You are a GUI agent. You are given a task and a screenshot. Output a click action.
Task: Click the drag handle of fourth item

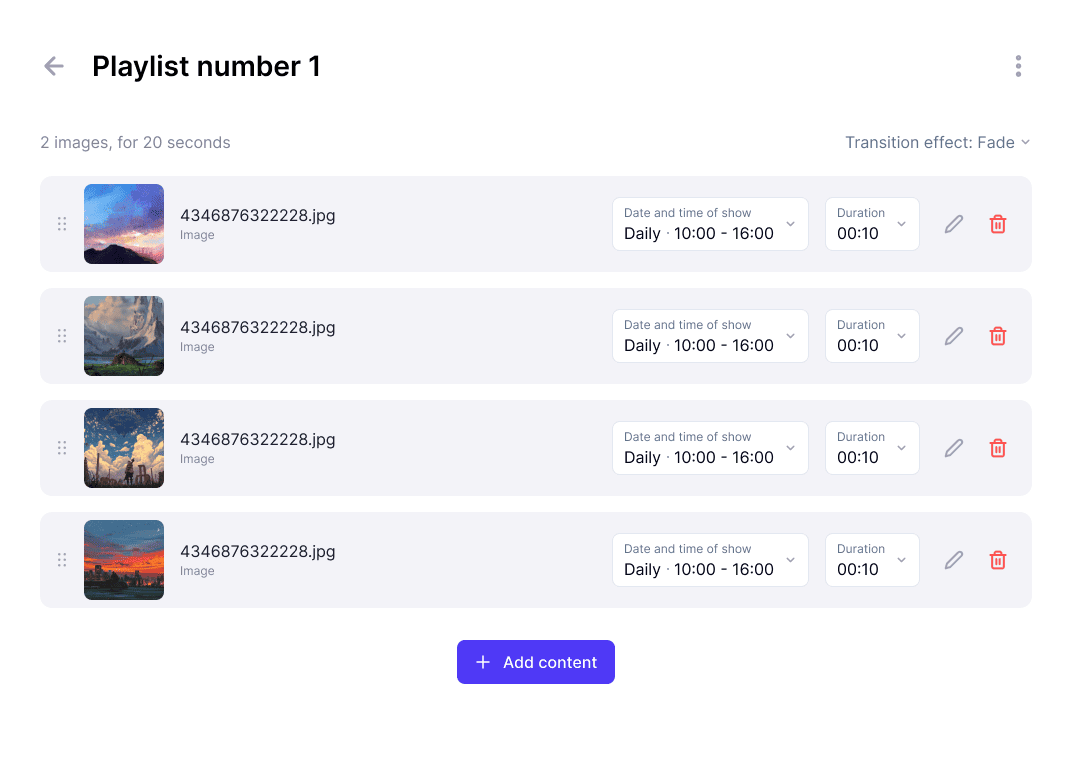62,560
